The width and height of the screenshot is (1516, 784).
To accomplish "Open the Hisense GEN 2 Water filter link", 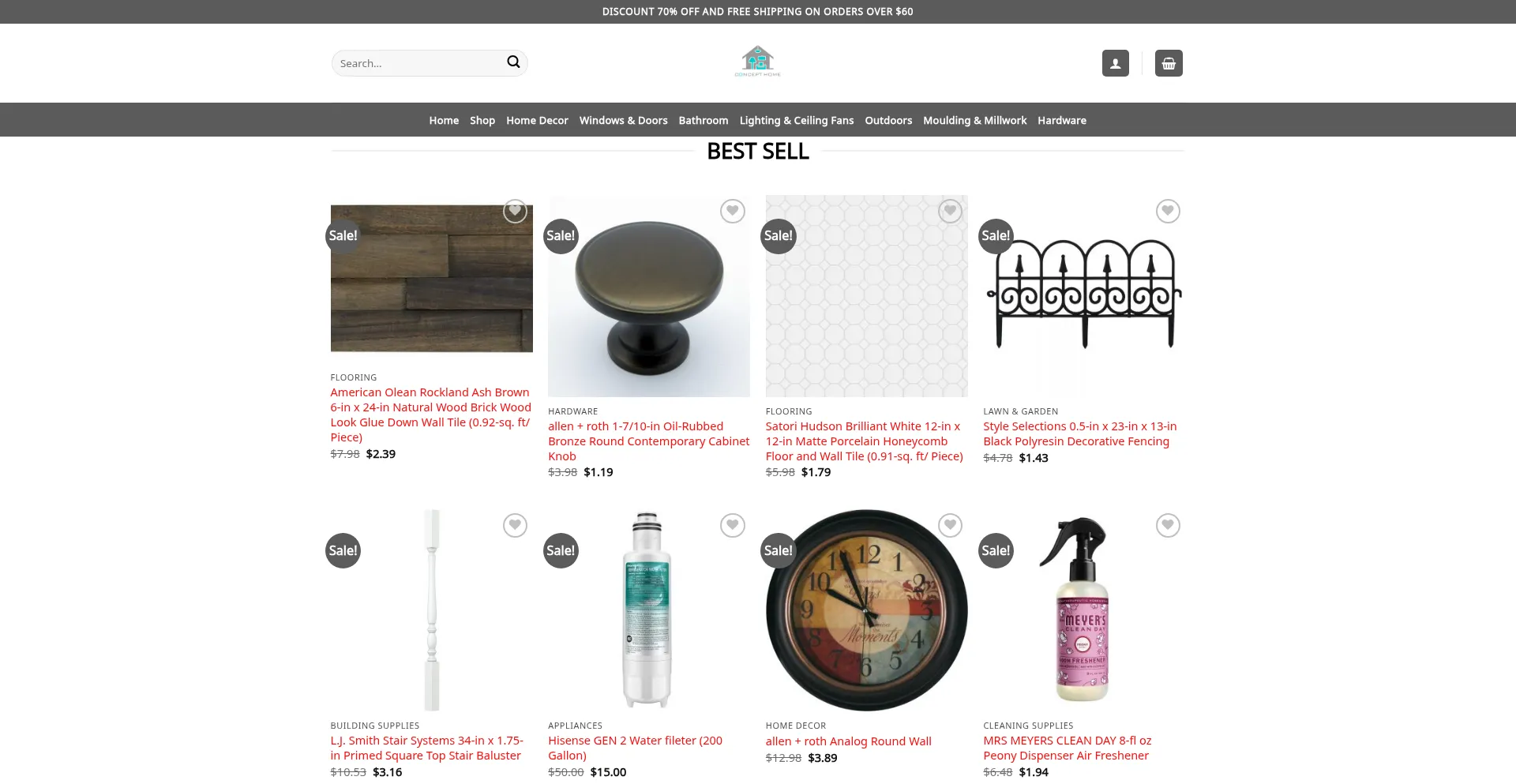I will click(636, 748).
